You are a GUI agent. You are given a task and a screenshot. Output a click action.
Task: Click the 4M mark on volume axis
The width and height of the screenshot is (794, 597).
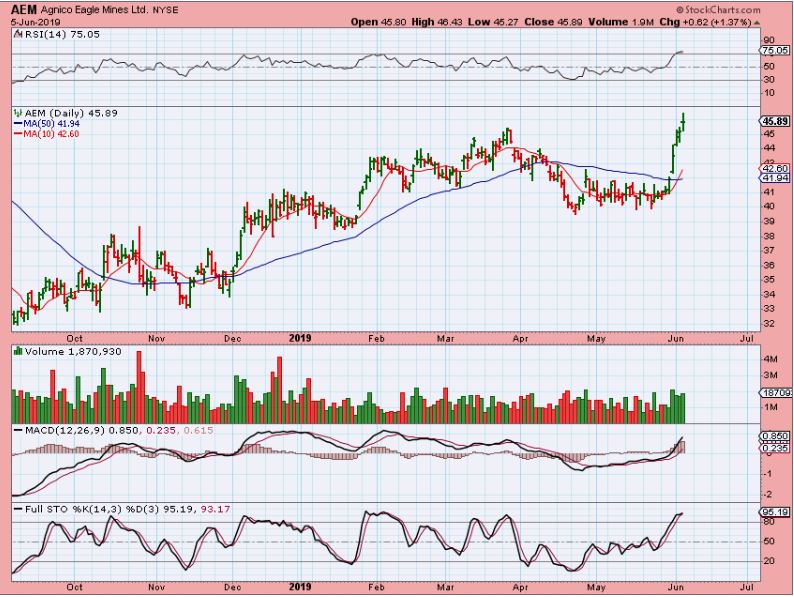pyautogui.click(x=771, y=359)
